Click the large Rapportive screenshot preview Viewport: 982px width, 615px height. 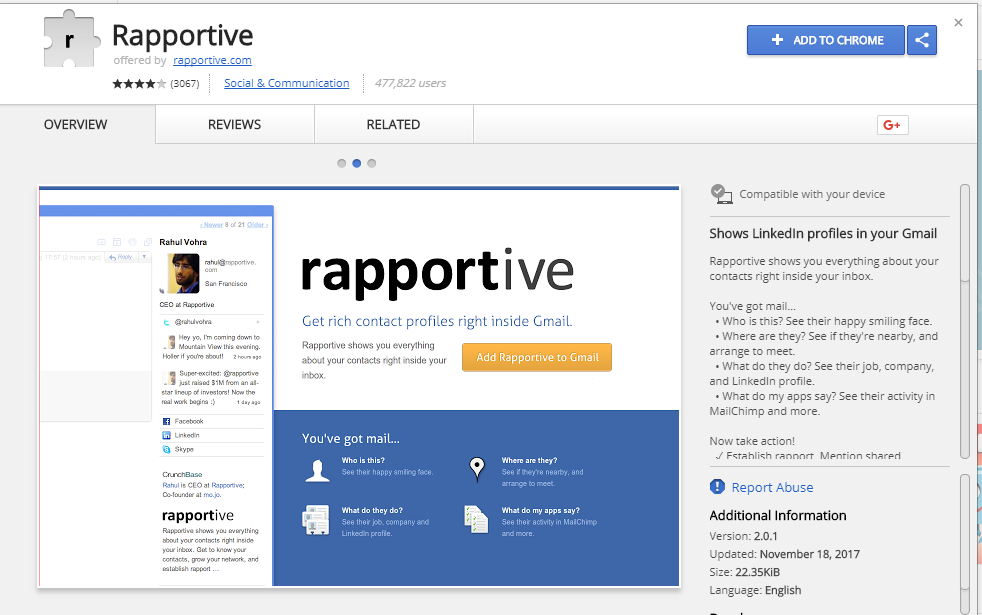pos(359,386)
